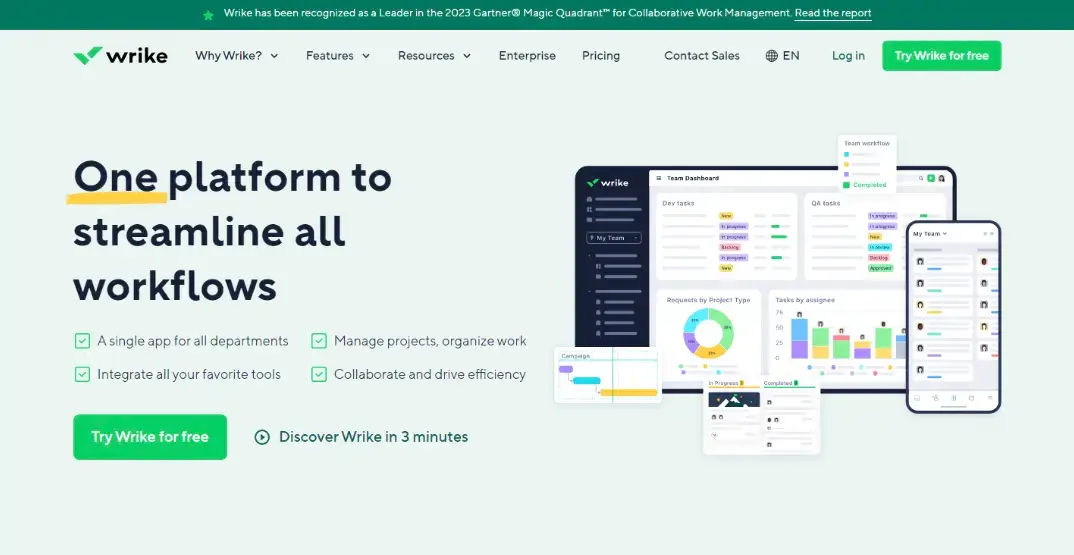Expand the Why Wrike? dropdown menu

[x=236, y=56]
